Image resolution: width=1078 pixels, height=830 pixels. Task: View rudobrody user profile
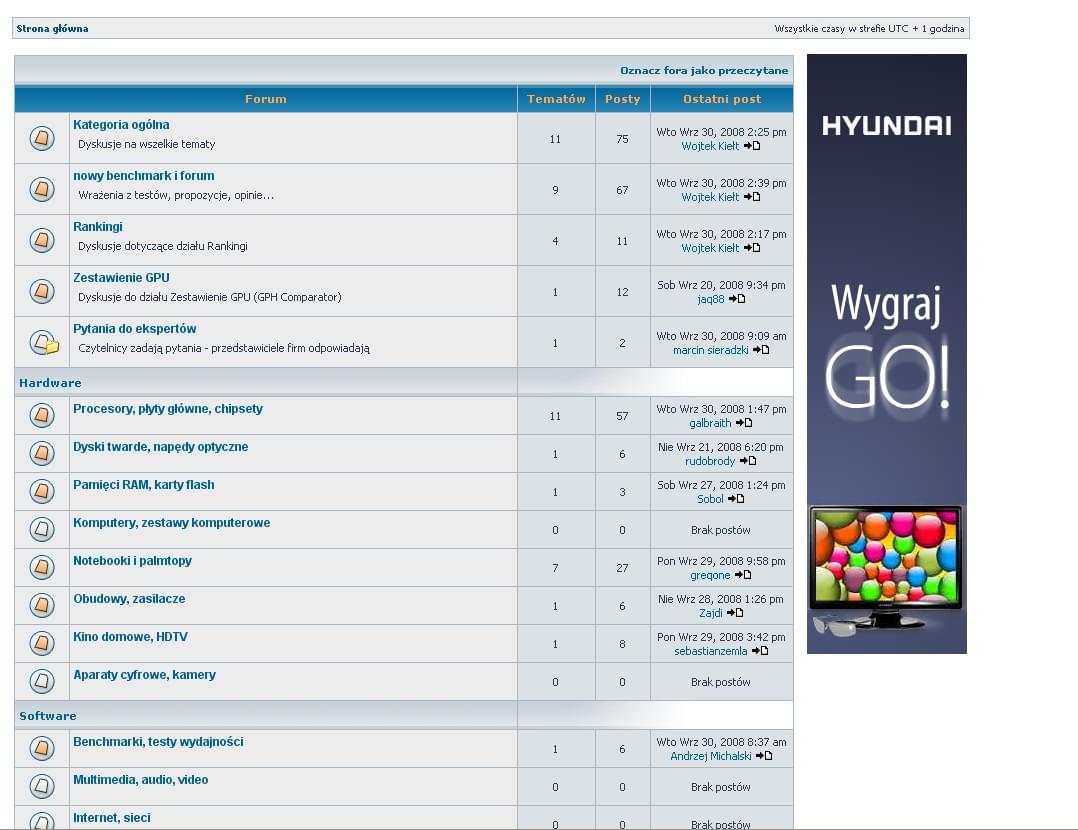point(710,461)
